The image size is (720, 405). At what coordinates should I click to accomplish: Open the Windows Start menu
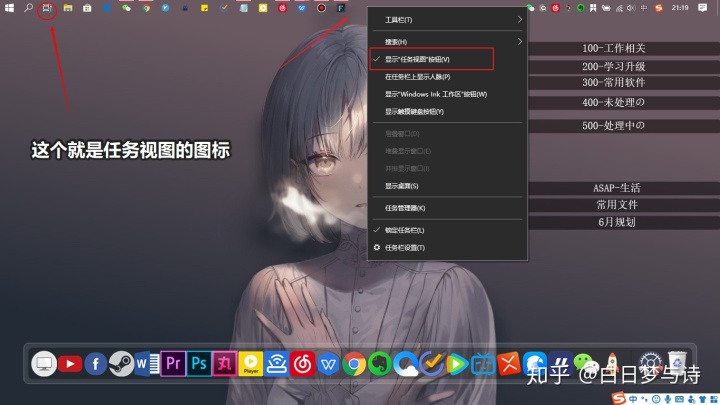(9, 8)
